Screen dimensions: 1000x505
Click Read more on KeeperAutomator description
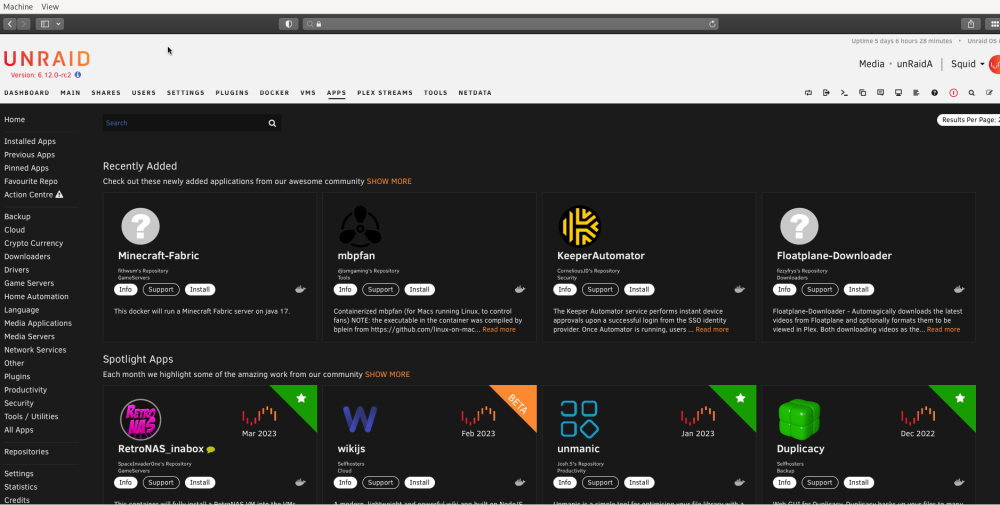tap(712, 330)
